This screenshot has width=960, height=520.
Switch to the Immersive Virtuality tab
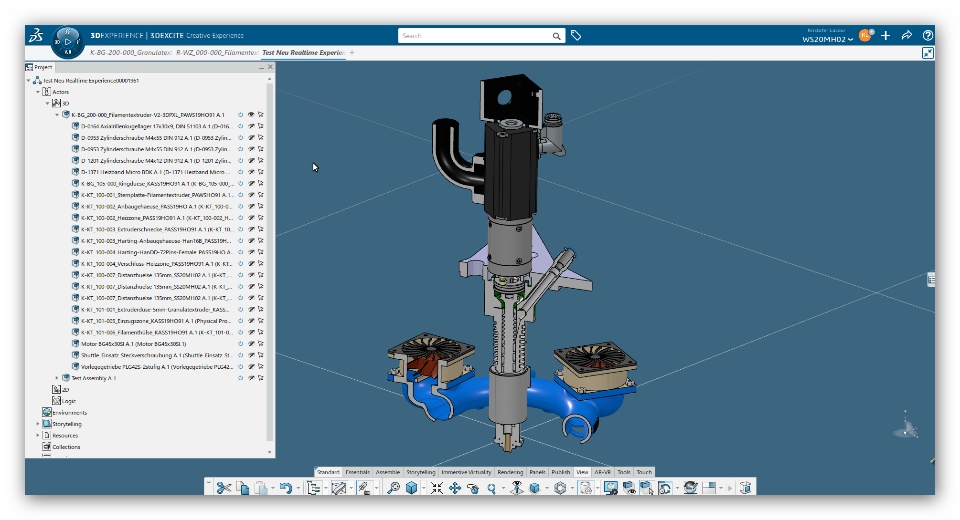point(467,472)
